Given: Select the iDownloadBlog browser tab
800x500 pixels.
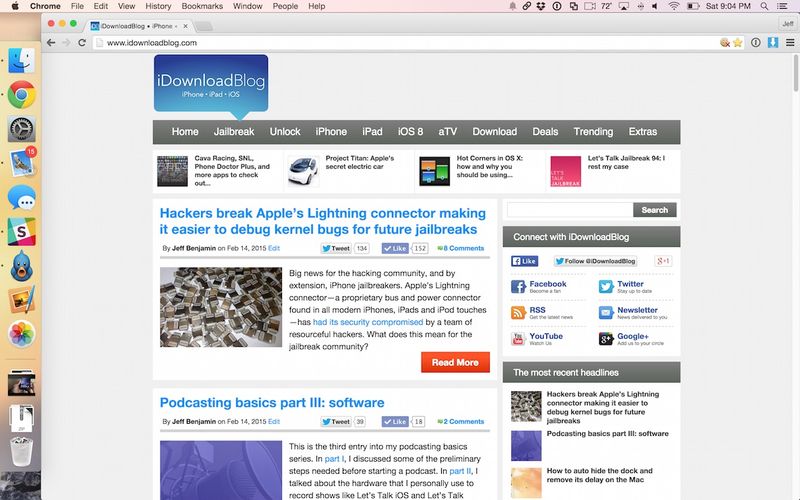Looking at the screenshot, I should click(x=139, y=26).
